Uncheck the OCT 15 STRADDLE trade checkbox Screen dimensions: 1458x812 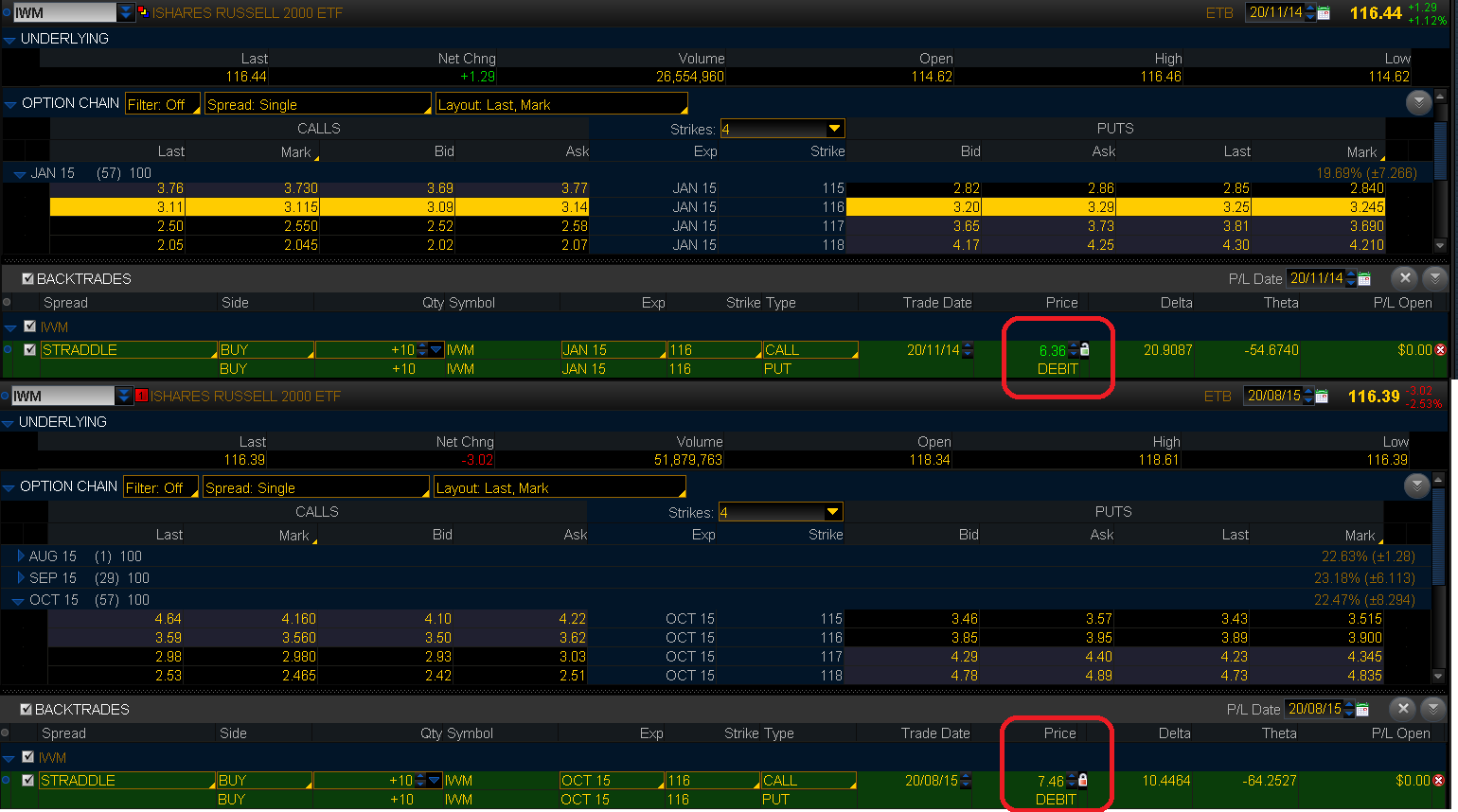[x=28, y=781]
